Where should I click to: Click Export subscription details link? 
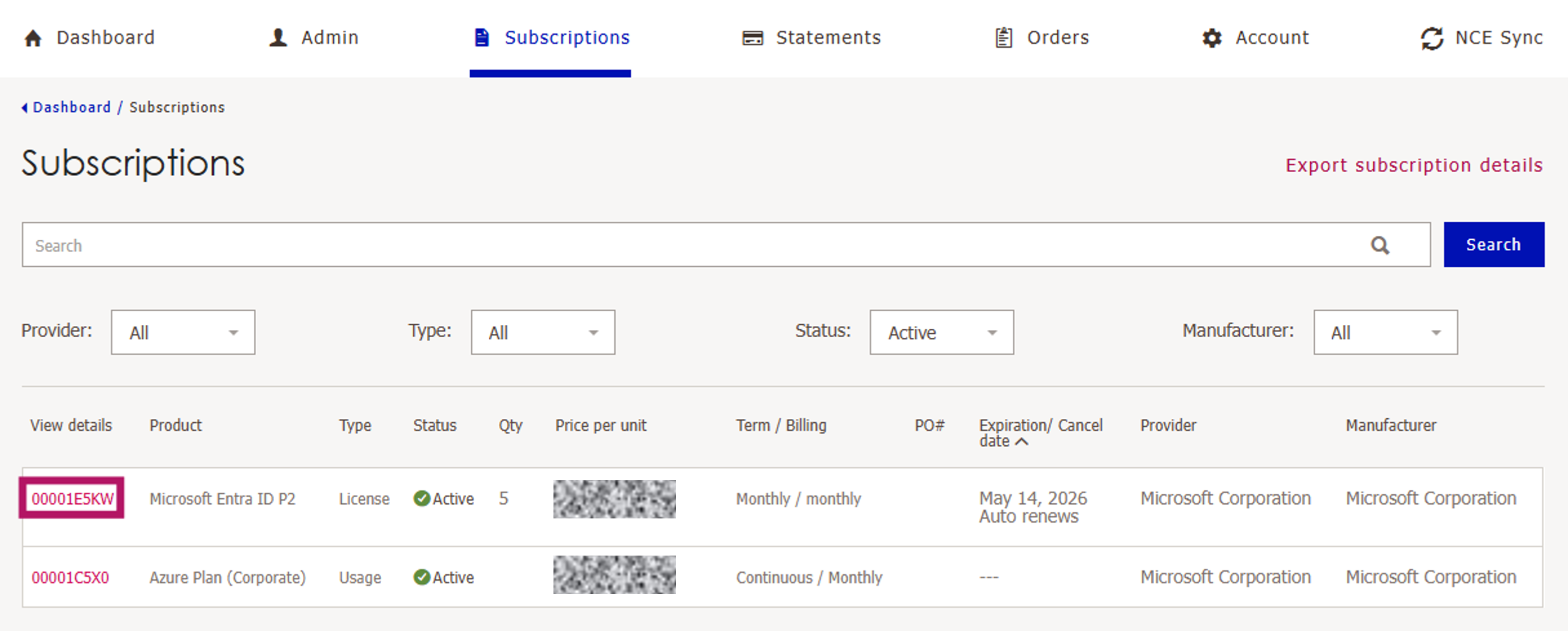tap(1413, 165)
